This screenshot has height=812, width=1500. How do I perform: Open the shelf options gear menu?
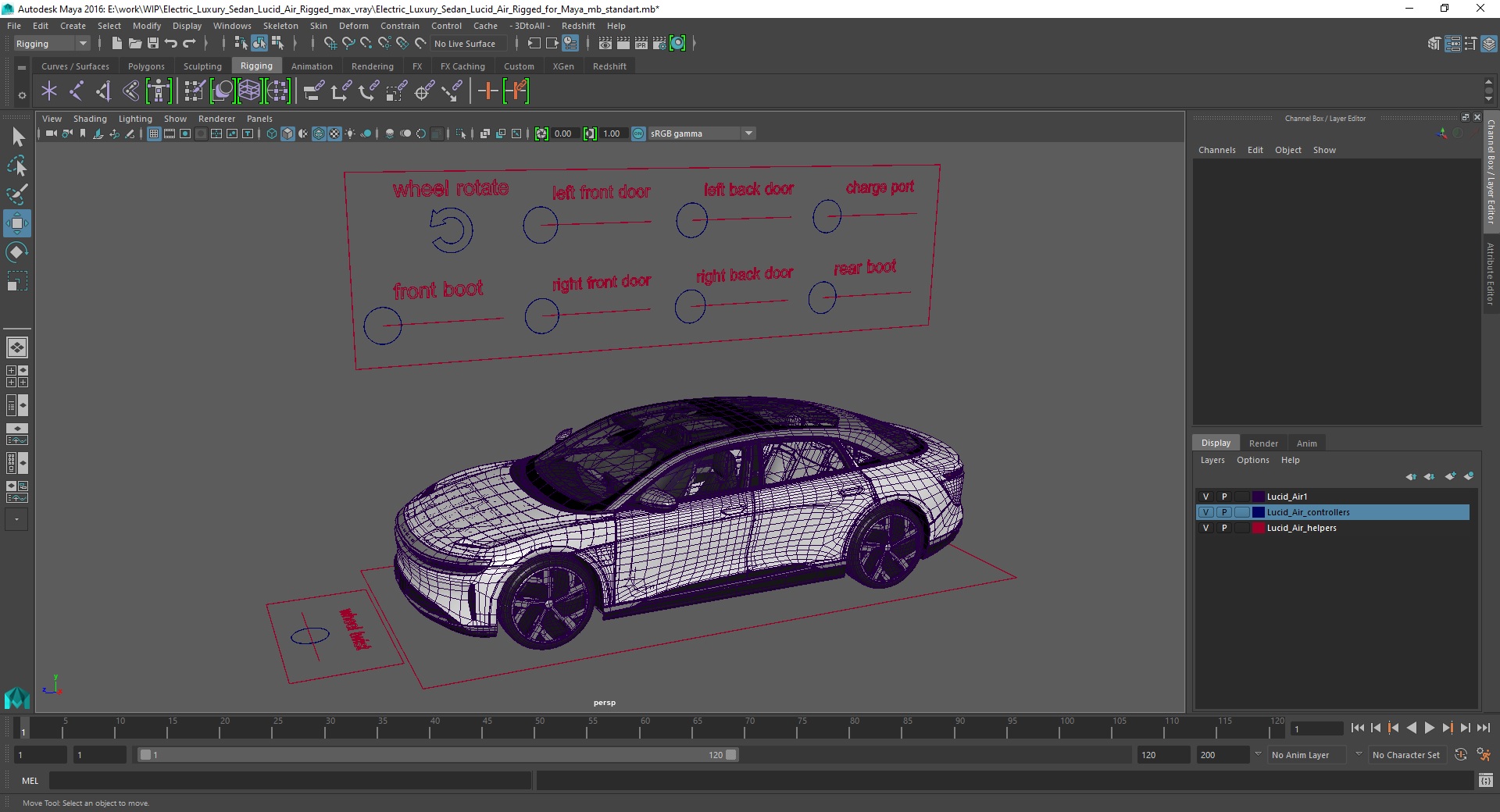[22, 95]
